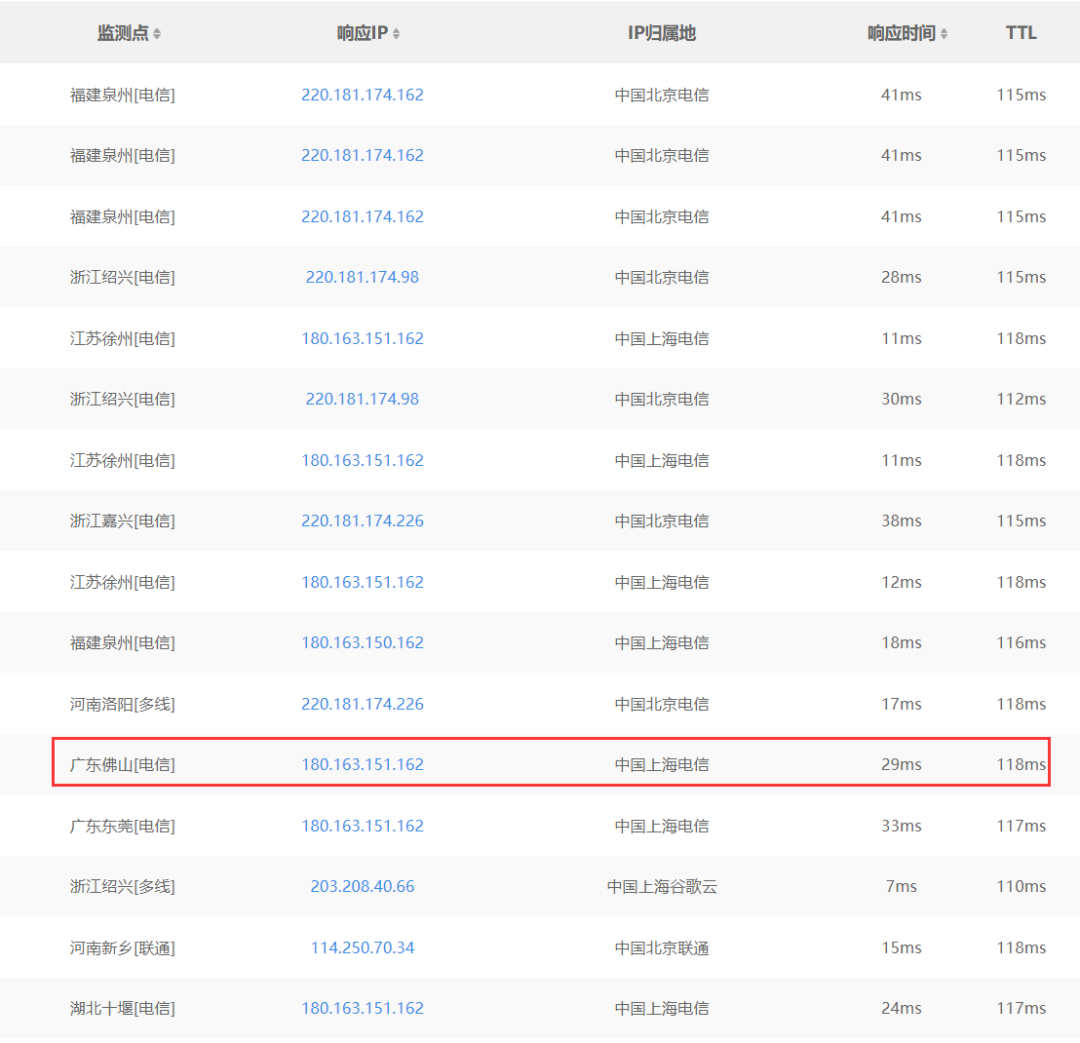Screen dimensions: 1080x1043
Task: Open IP link 114.250.70.34
Action: tap(362, 948)
